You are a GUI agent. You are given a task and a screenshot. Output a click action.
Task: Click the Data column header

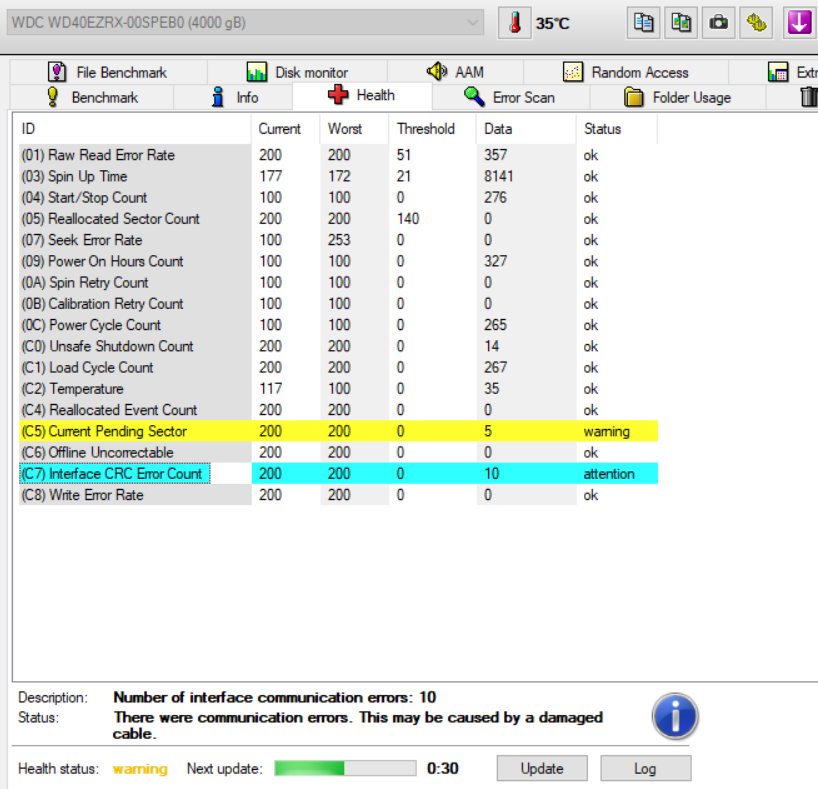[526, 129]
